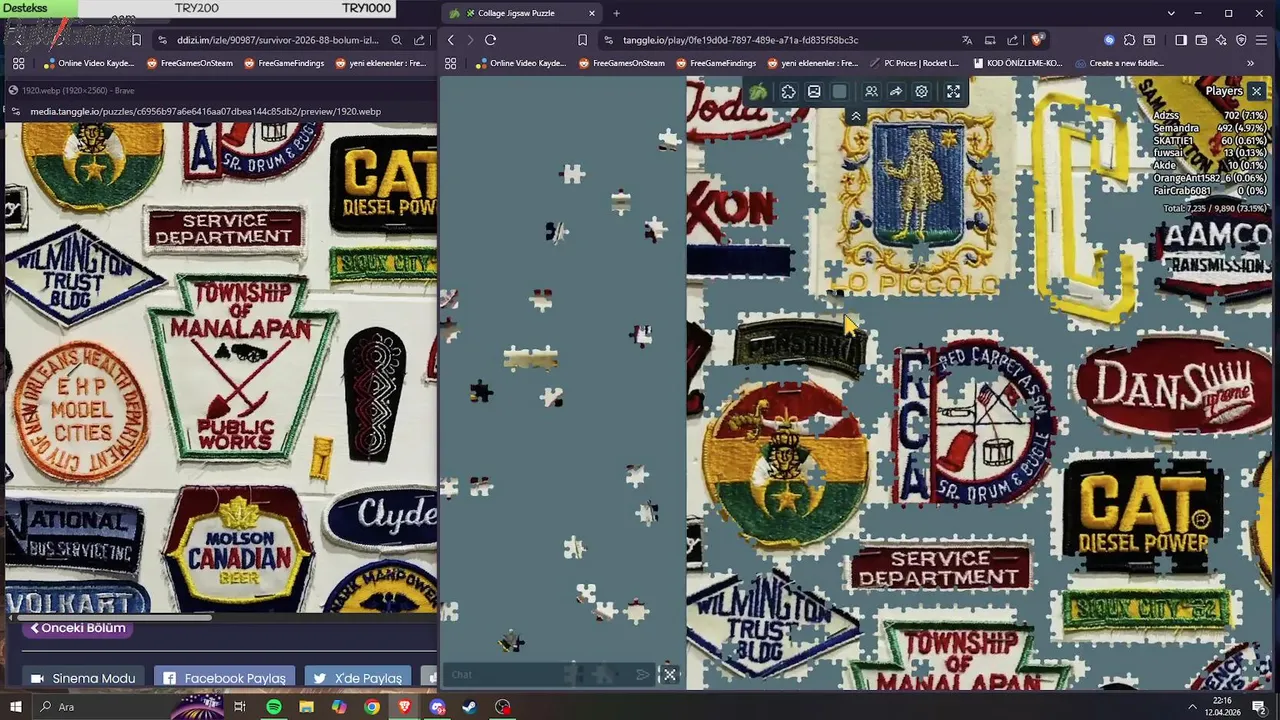Open FreeGamesOnSteam bookmark in right browser
The width and height of the screenshot is (1280, 720).
621,63
